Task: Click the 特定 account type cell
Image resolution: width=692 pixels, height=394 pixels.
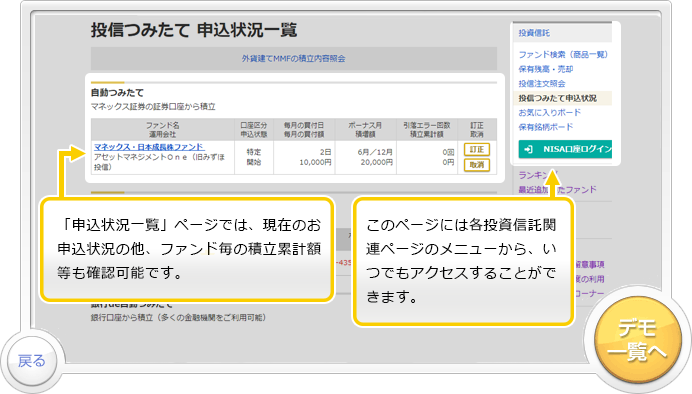Action: click(x=254, y=152)
